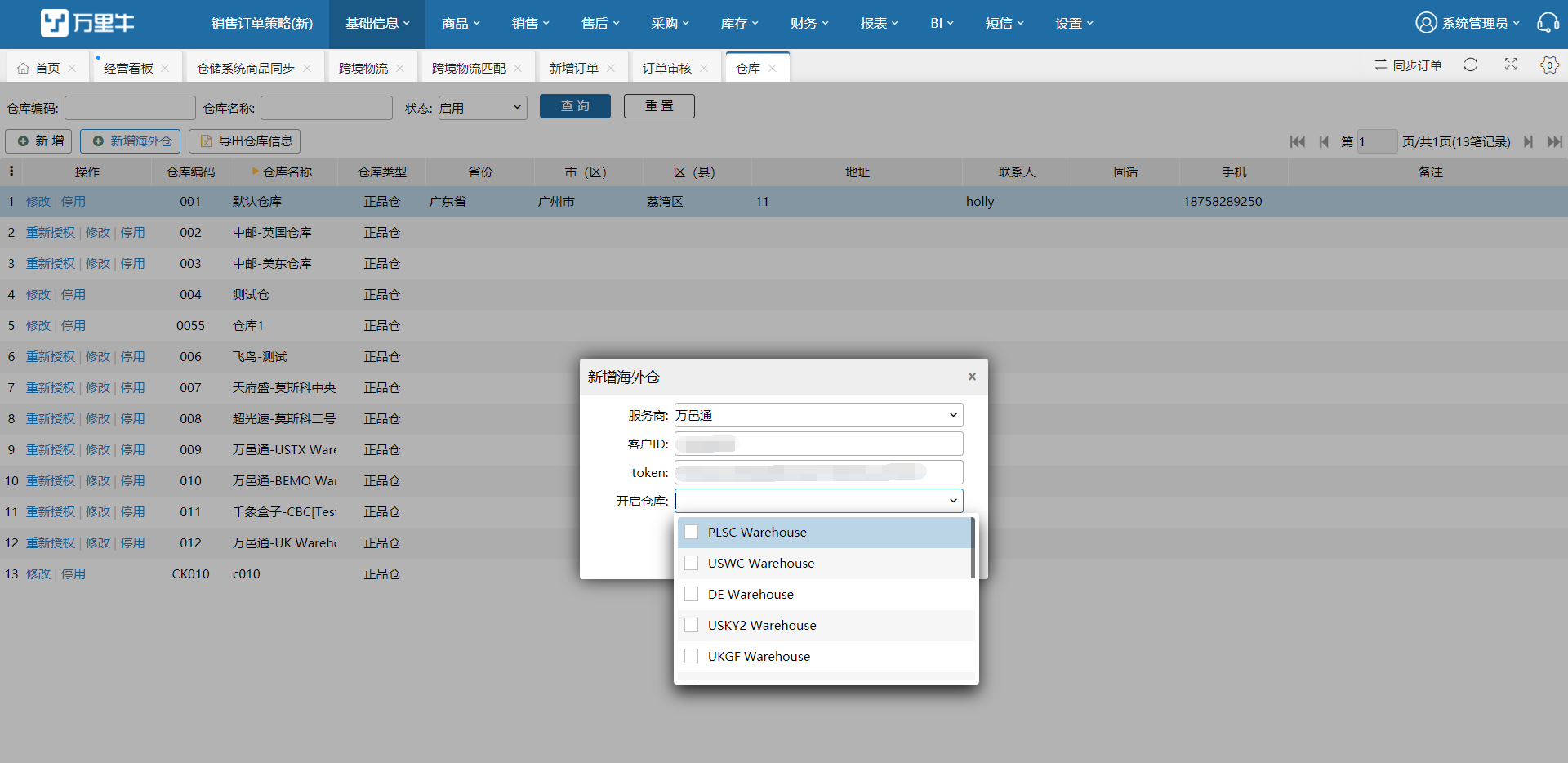Close the 跨境物流 tab
Viewport: 1568px width, 763px height.
(400, 68)
